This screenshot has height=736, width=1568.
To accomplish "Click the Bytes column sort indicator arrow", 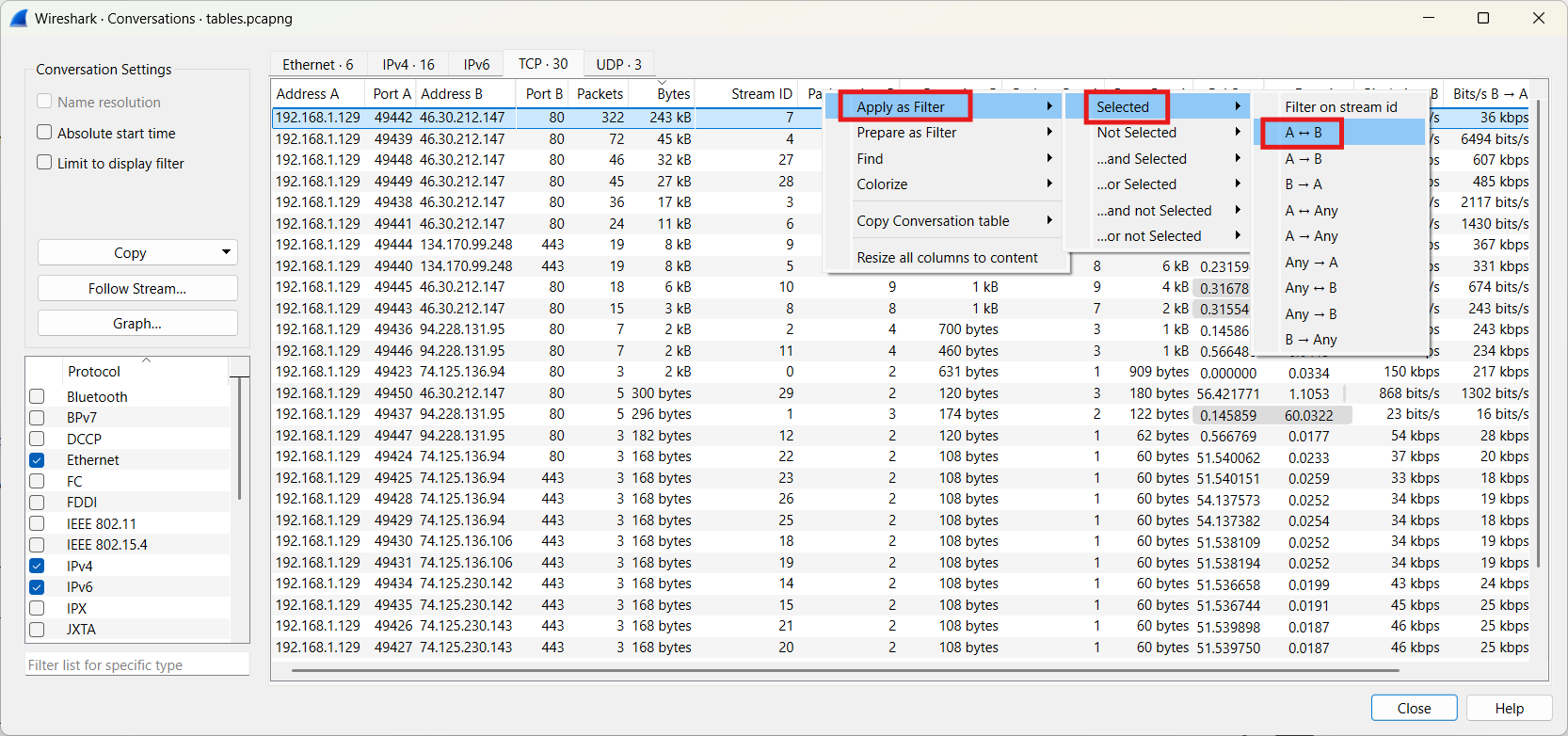I will pos(662,83).
